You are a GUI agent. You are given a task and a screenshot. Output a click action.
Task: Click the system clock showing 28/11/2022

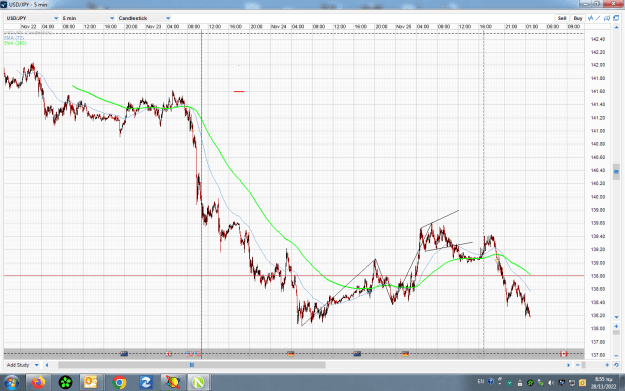pyautogui.click(x=603, y=383)
